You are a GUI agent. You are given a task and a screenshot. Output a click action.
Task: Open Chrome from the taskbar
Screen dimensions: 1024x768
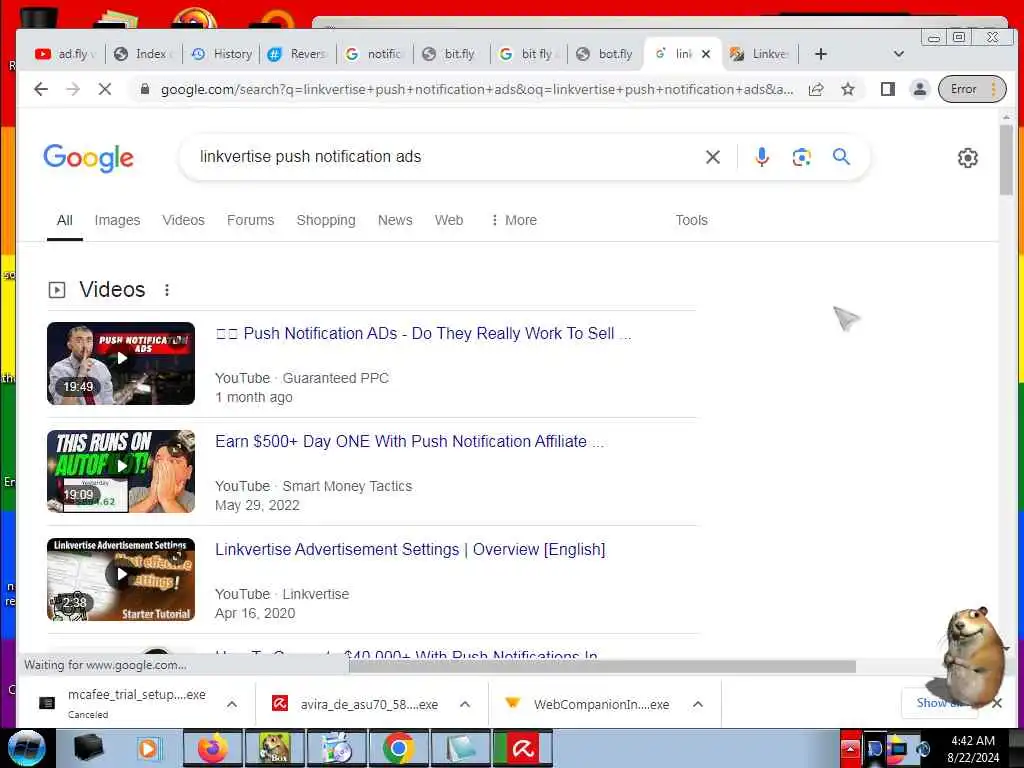(398, 748)
